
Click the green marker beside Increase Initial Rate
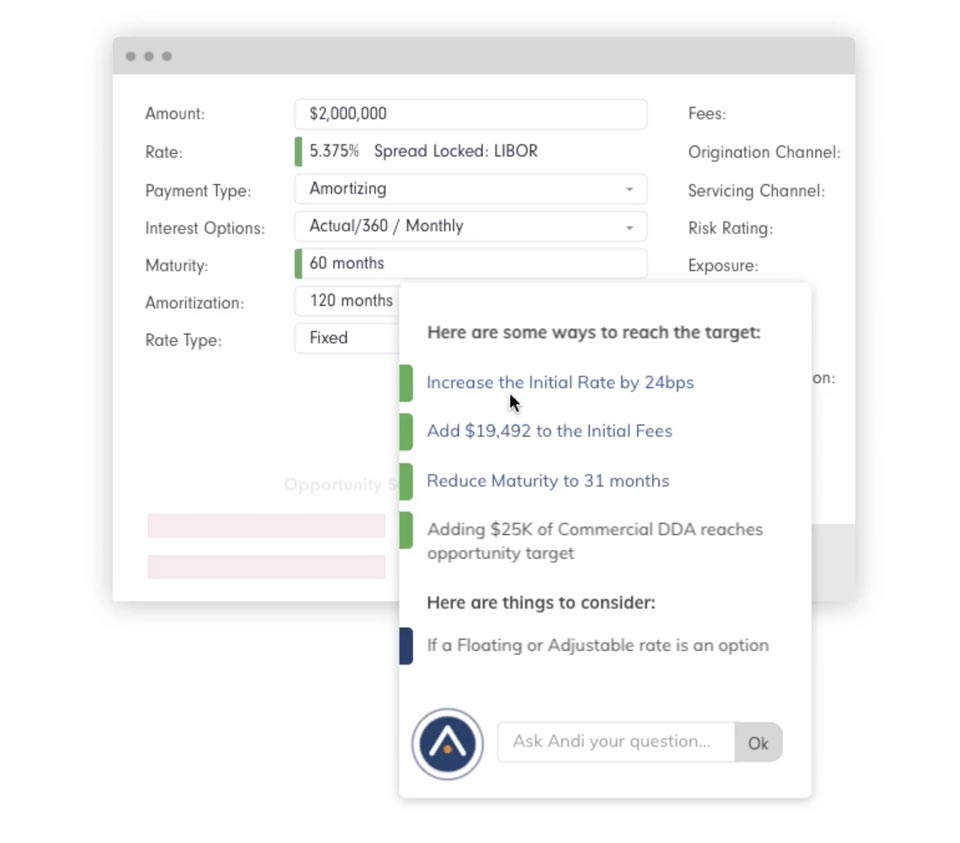point(406,383)
